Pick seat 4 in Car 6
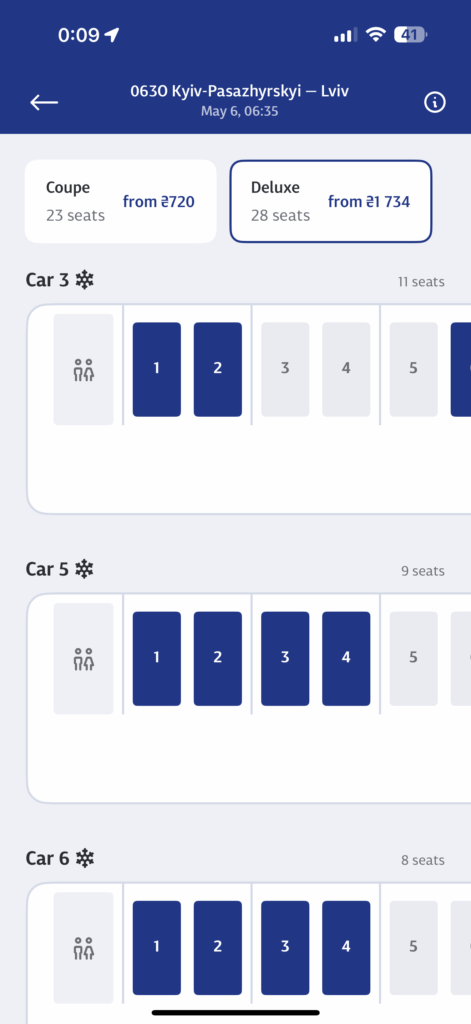 346,948
